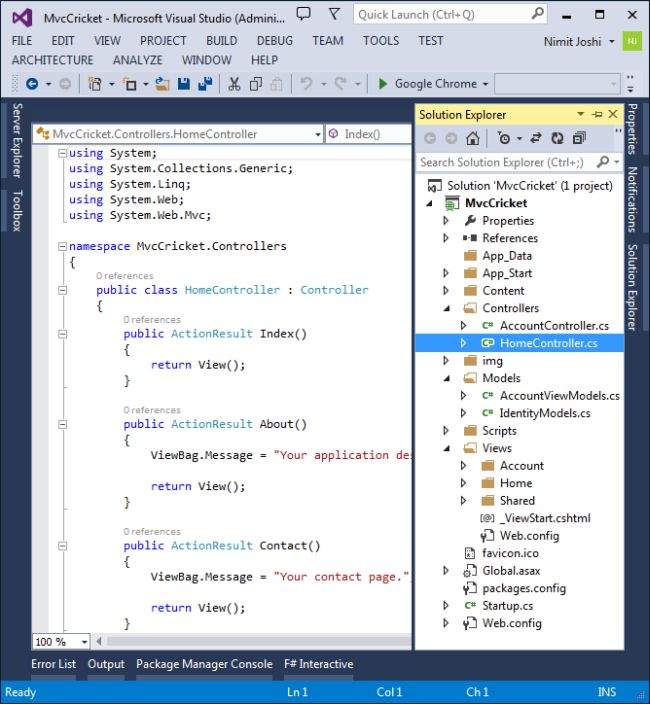The height and width of the screenshot is (704, 650).
Task: Collapse the Views folder
Action: 447,449
